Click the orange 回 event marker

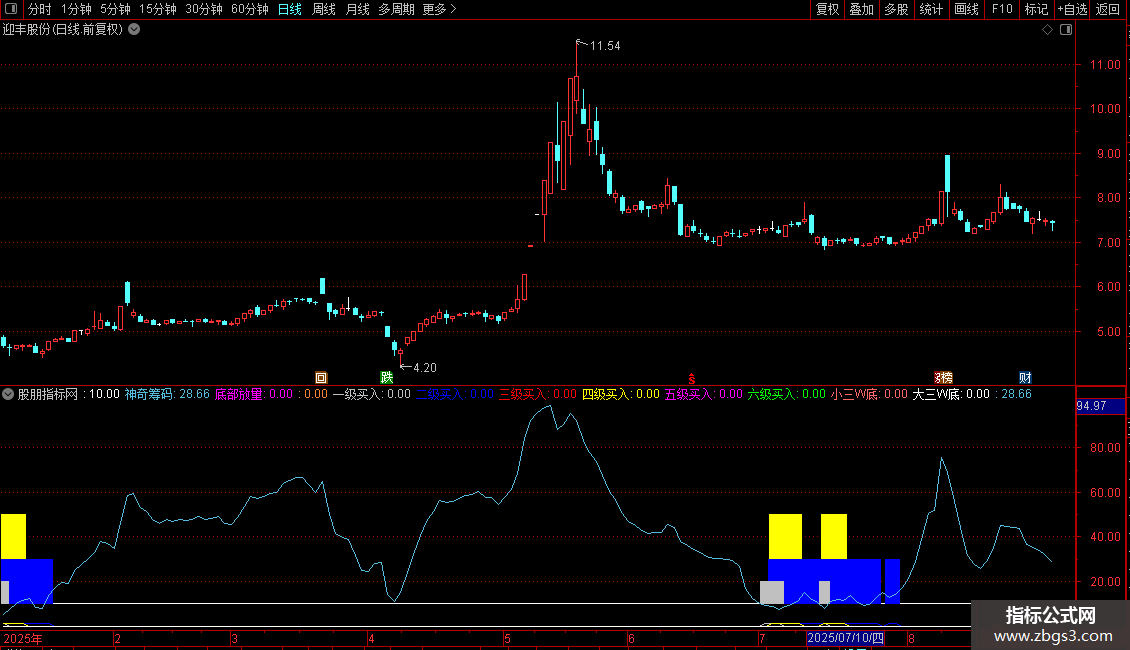click(x=321, y=378)
